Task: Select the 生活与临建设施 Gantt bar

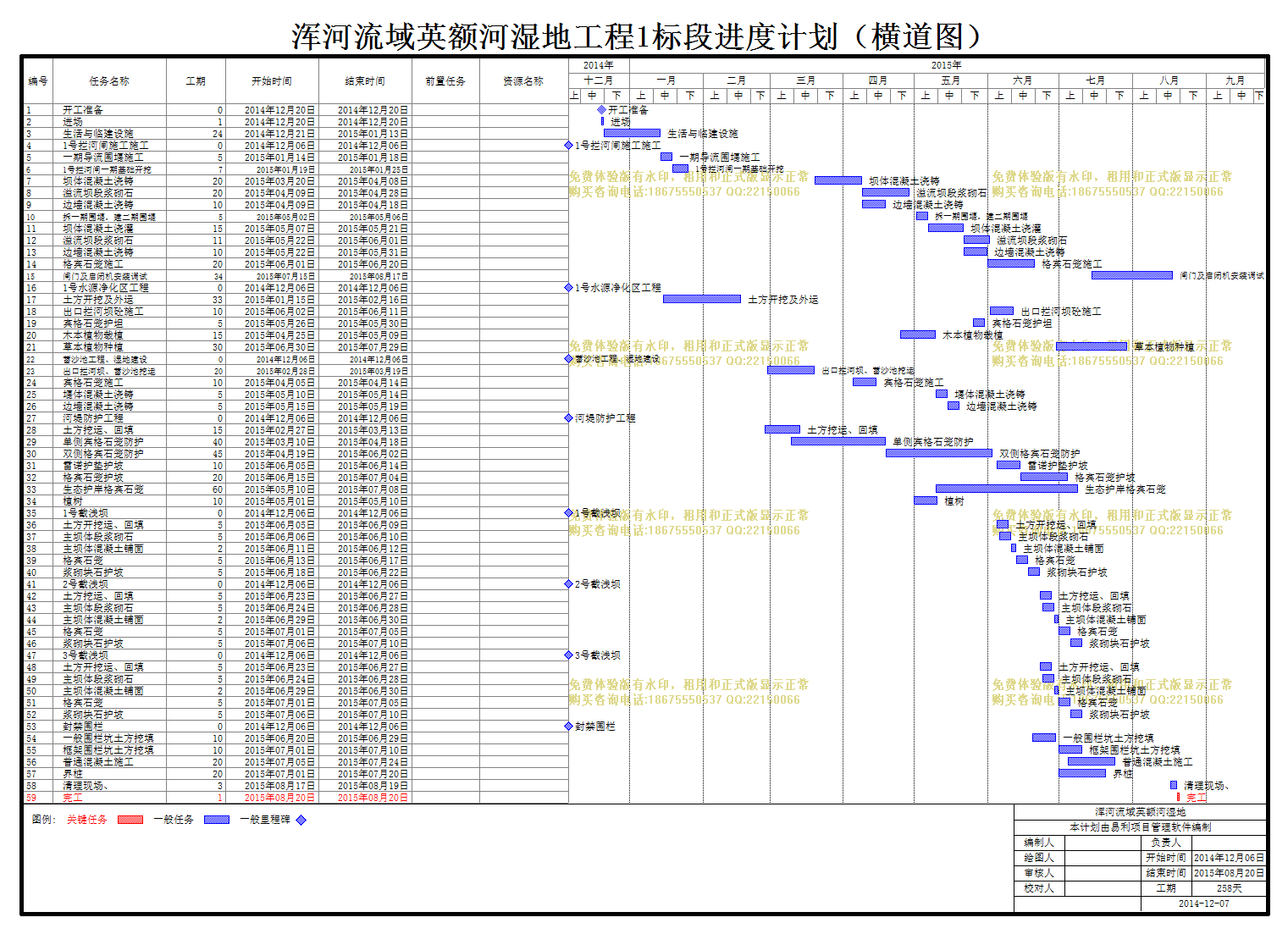Action: point(632,133)
